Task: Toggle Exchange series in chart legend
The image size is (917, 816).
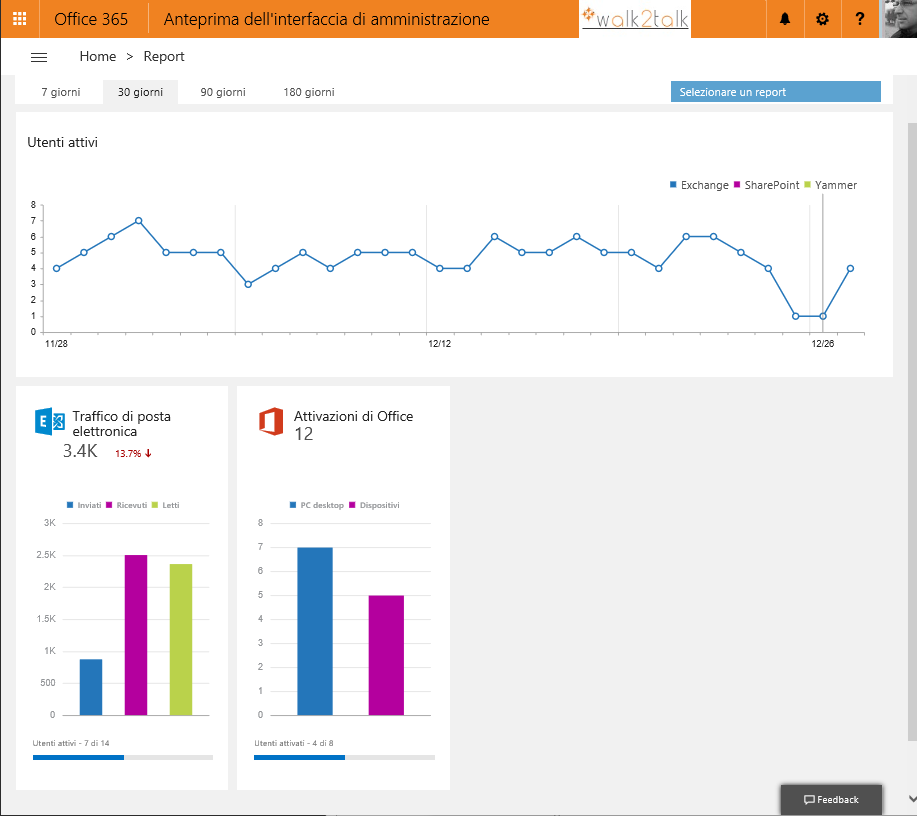Action: [699, 185]
